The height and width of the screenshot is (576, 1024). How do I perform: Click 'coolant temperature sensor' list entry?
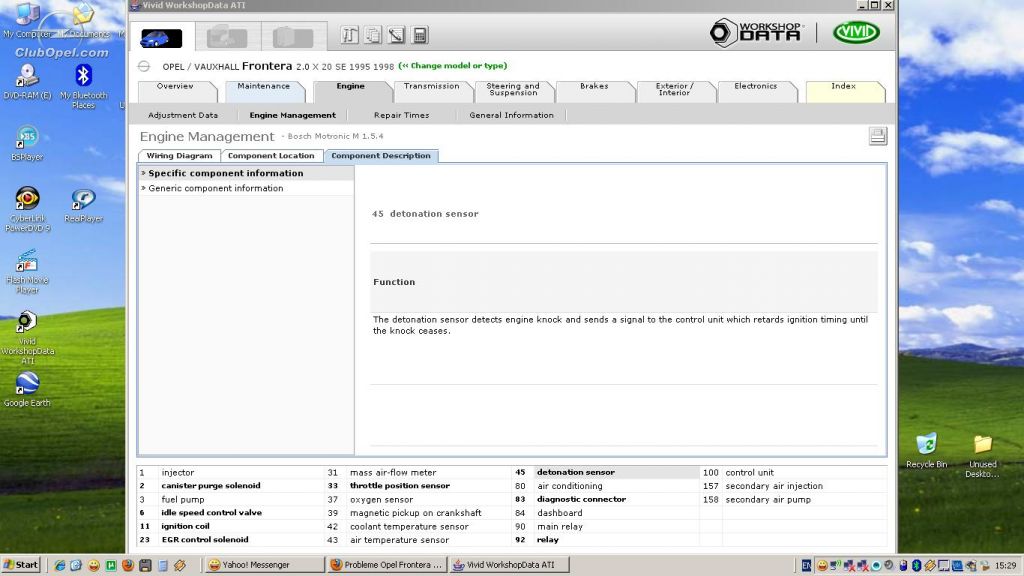[x=409, y=526]
